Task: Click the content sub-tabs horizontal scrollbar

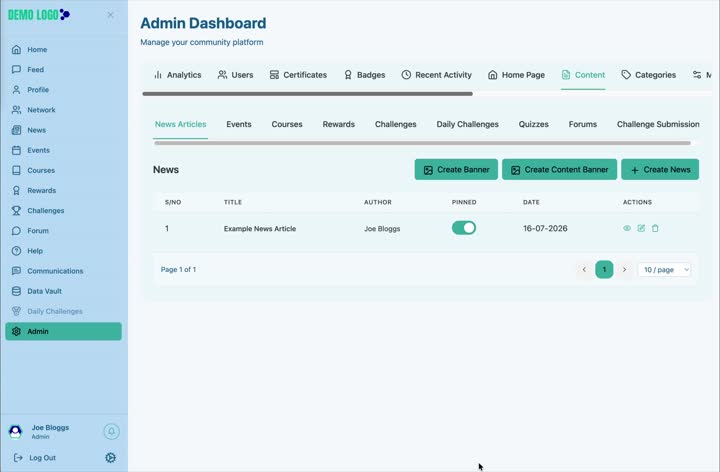Action: 422,143
